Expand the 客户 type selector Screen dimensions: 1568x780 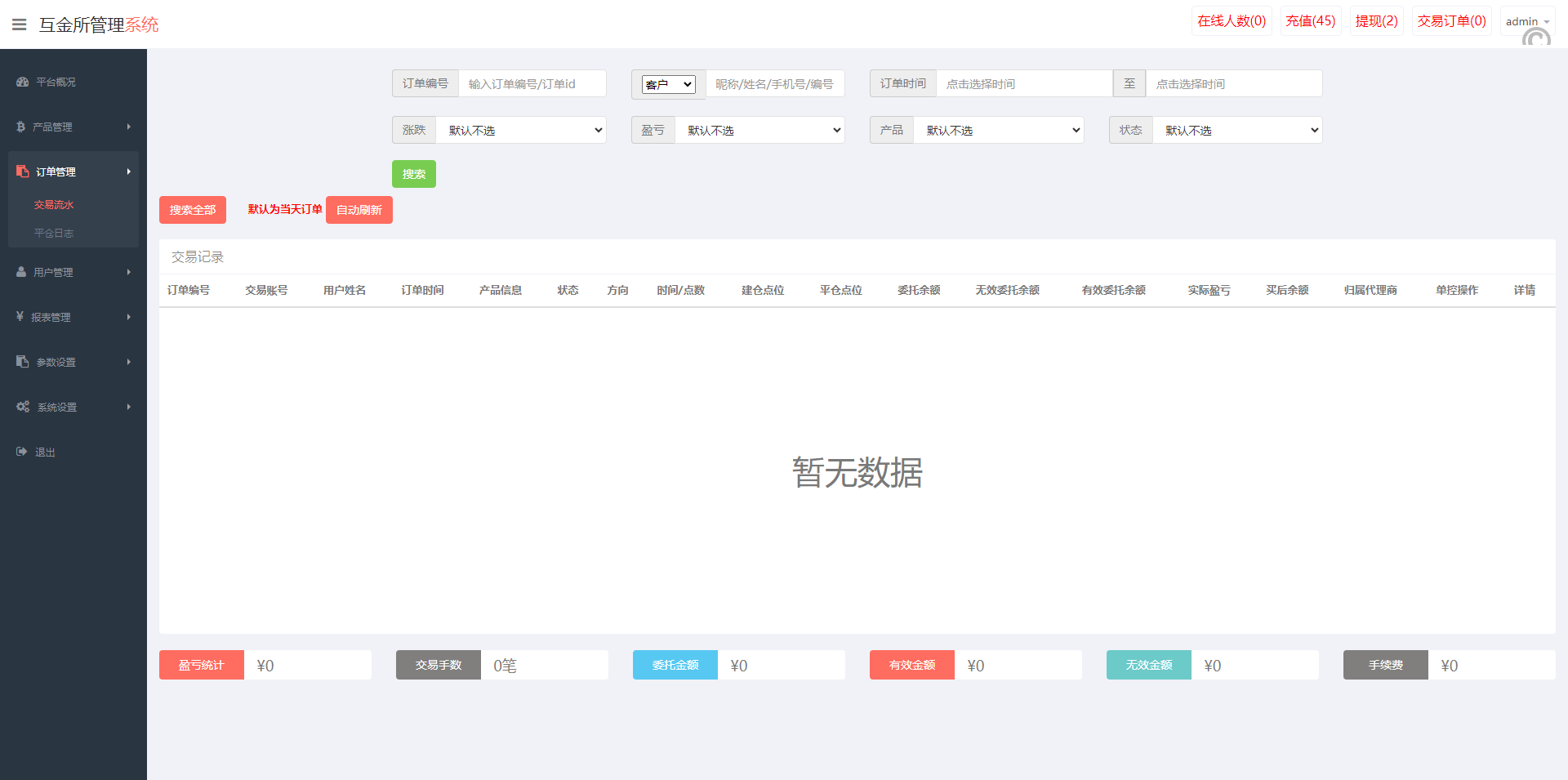click(668, 84)
